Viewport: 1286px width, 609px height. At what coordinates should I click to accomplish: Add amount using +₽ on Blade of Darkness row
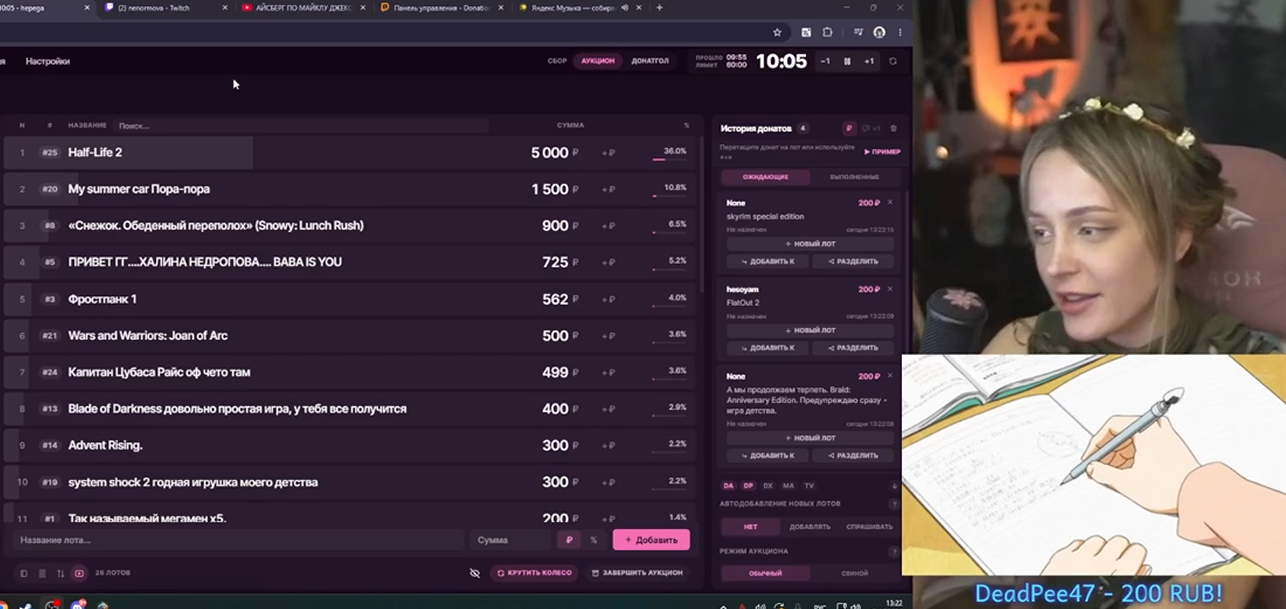pyautogui.click(x=608, y=409)
